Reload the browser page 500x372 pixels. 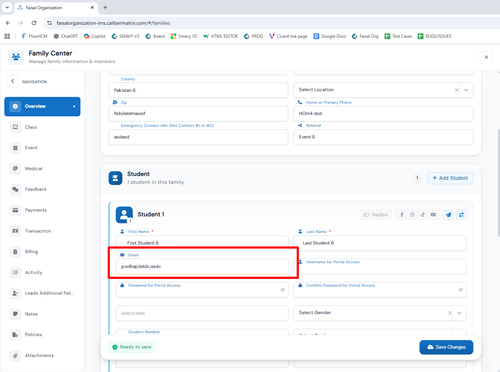tap(34, 23)
